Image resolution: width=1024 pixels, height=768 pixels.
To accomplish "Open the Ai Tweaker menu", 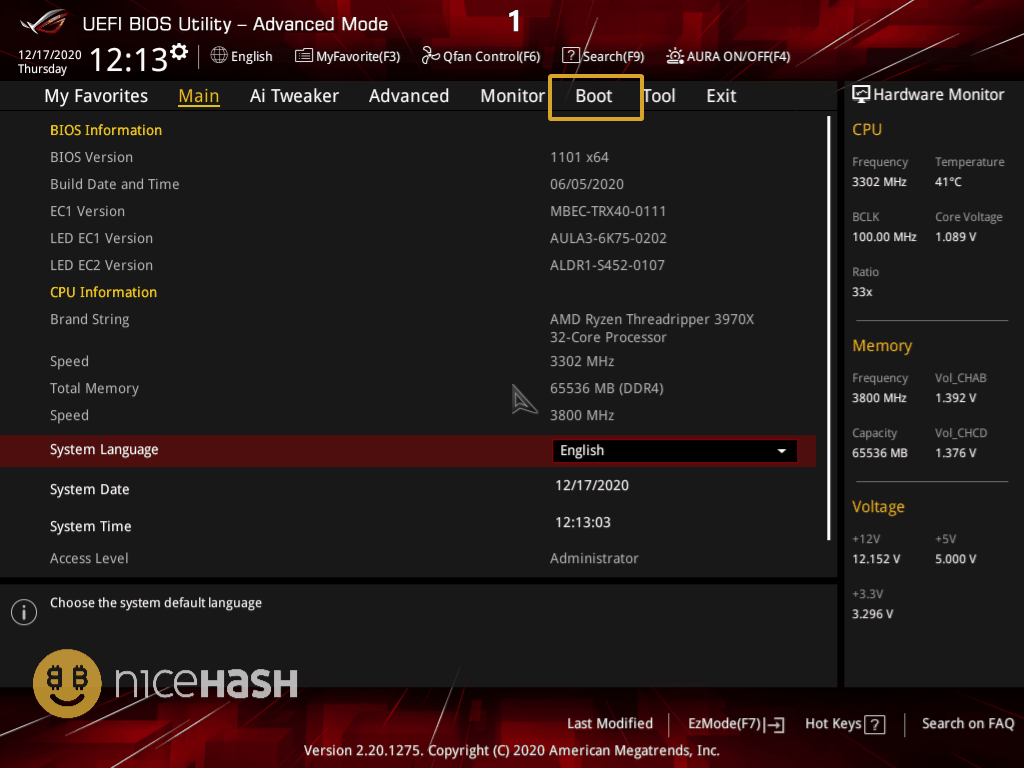I will click(294, 96).
